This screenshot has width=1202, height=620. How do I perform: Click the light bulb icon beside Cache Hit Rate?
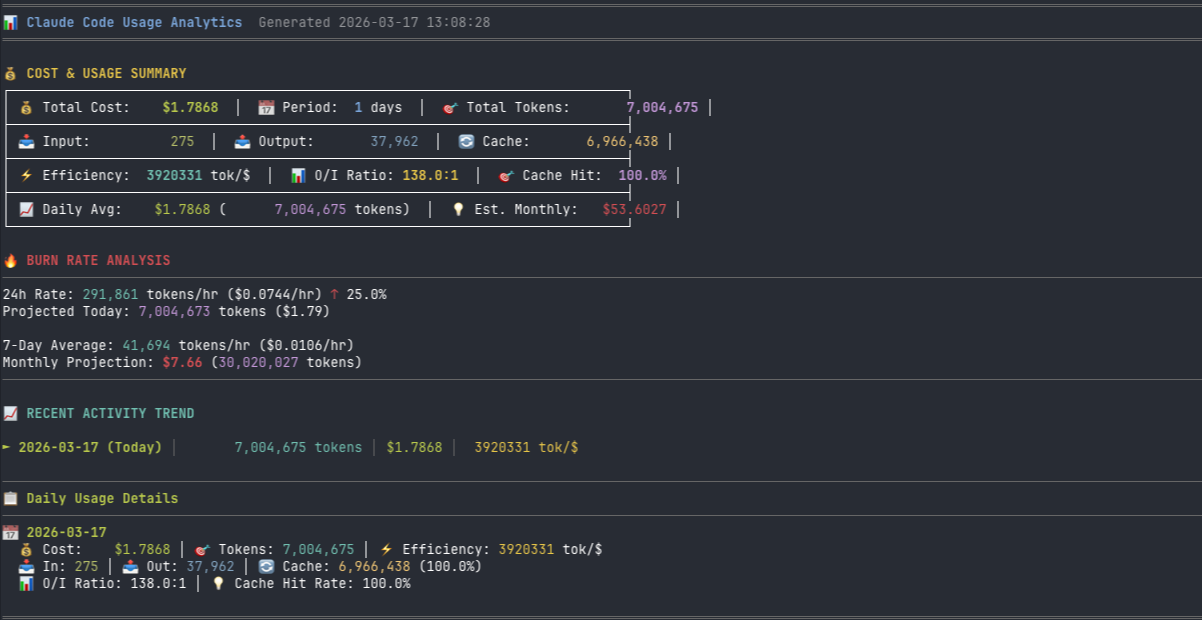click(218, 584)
